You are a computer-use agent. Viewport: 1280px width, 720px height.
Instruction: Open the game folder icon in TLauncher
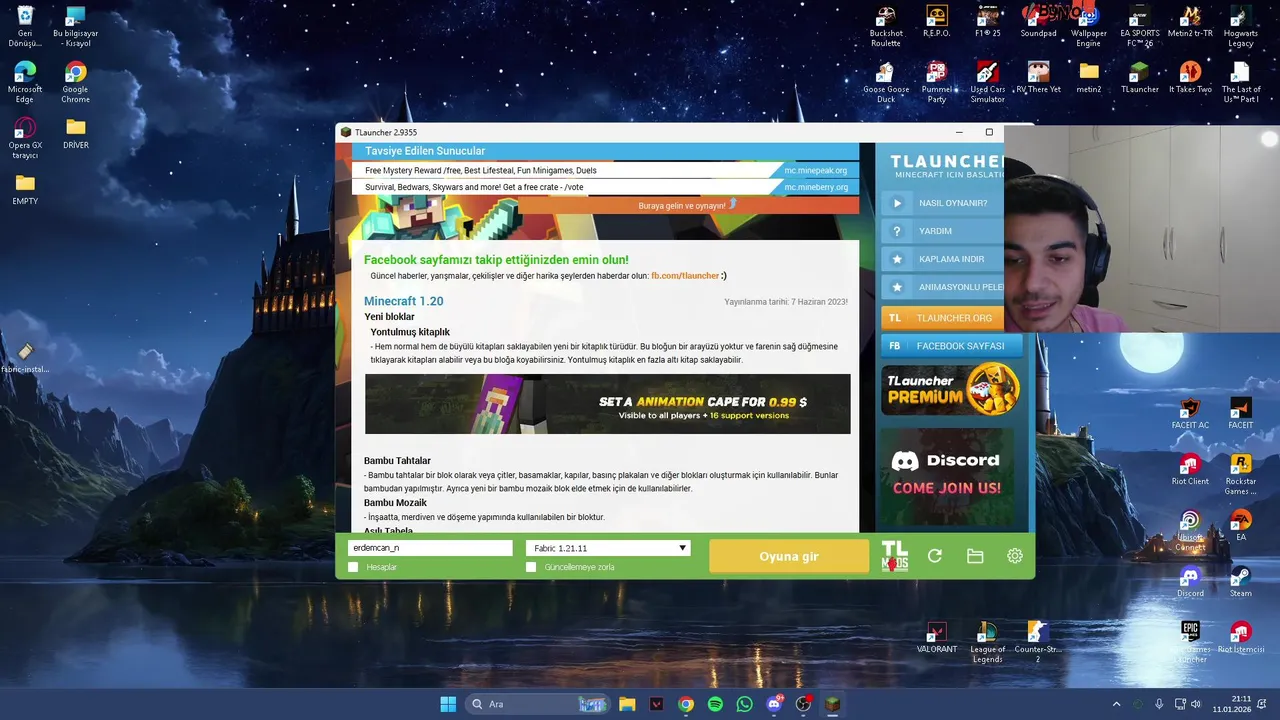click(x=975, y=556)
